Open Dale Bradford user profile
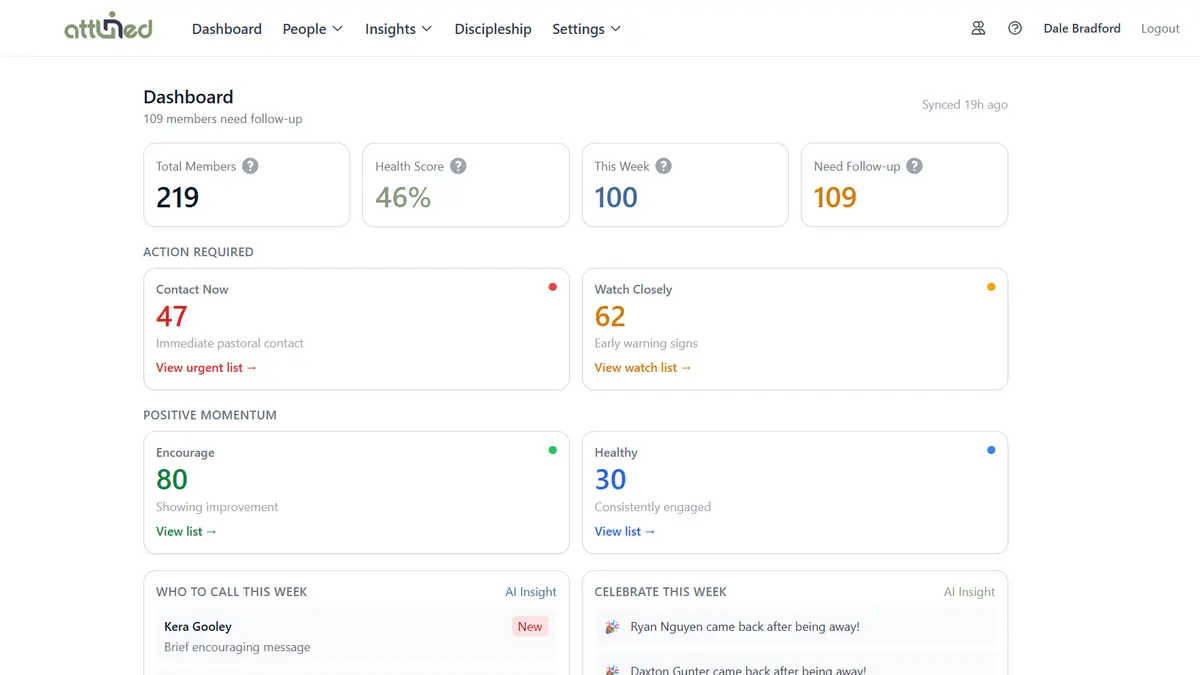1200x675 pixels. (1082, 29)
